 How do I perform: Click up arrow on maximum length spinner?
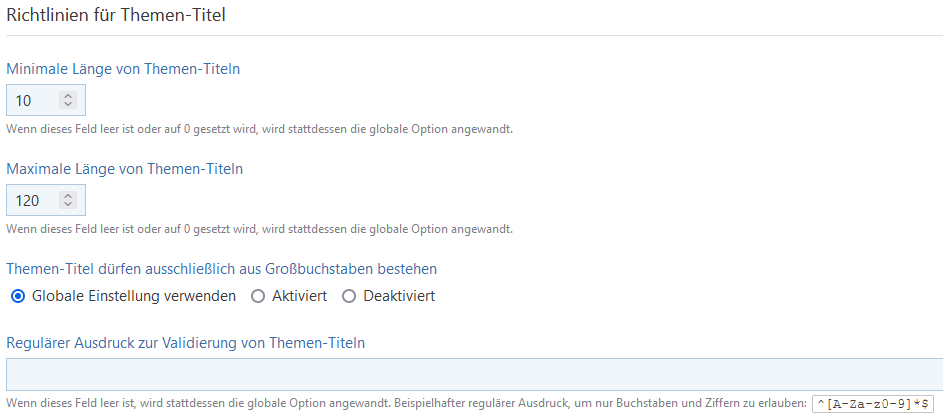tap(68, 196)
